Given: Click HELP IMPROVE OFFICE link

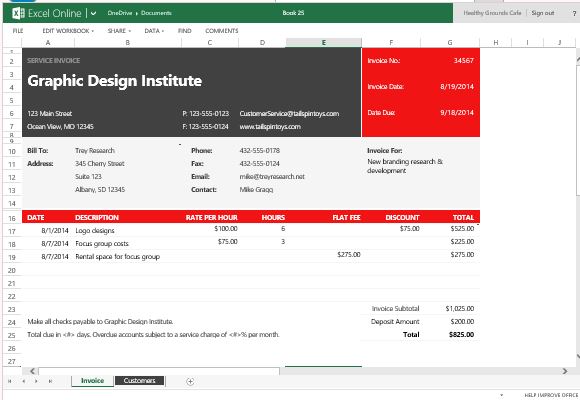Looking at the screenshot, I should (x=551, y=395).
